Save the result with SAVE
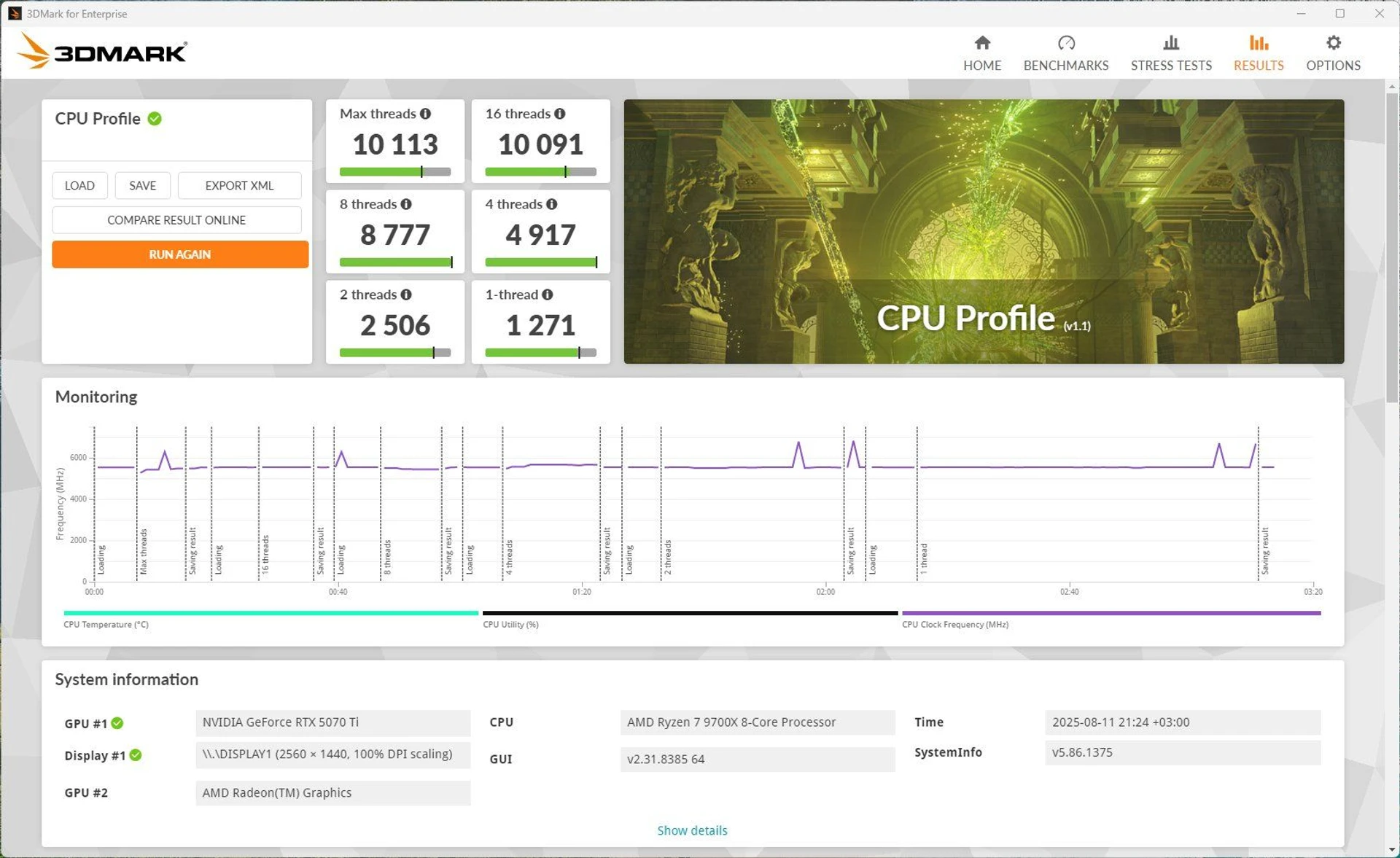Screen dimensions: 1400x858 pos(142,185)
